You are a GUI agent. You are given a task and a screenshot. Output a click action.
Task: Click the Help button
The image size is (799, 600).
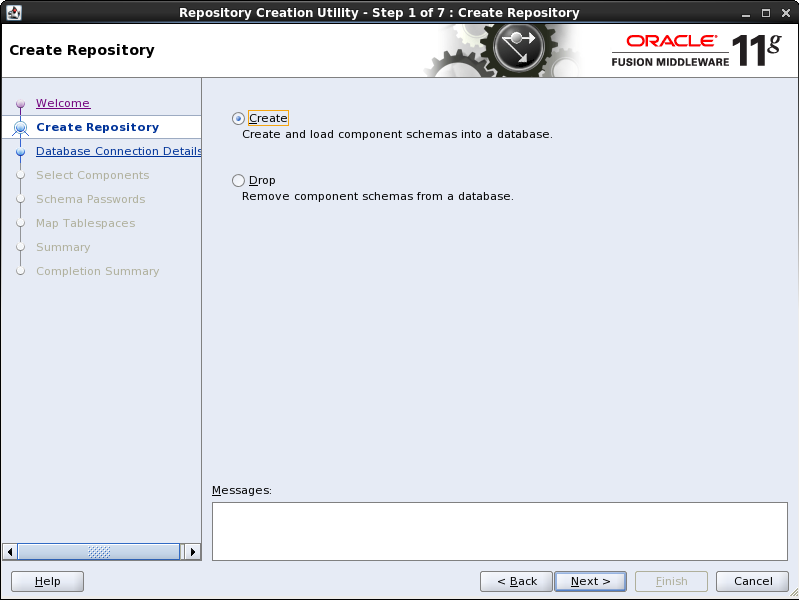[x=47, y=581]
